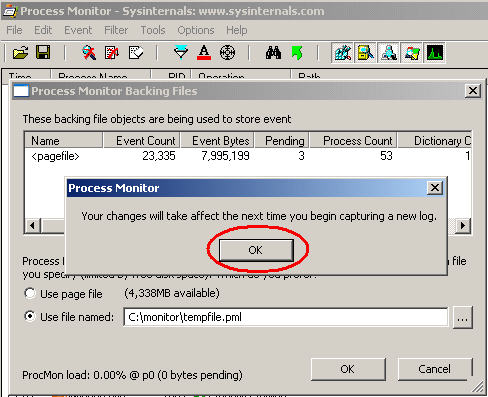Image resolution: width=488 pixels, height=397 pixels.
Task: Close the Backing Files dialog with X
Action: pos(473,91)
